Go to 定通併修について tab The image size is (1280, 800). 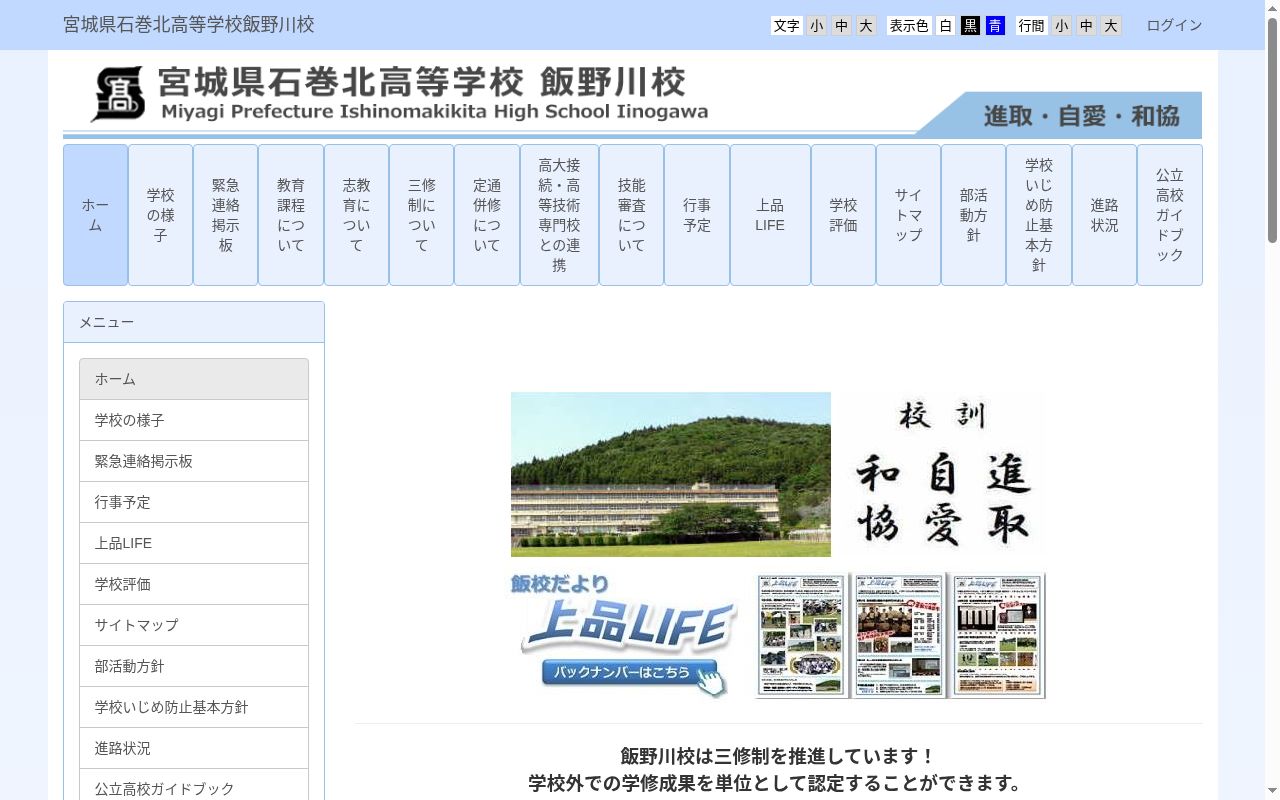[487, 215]
